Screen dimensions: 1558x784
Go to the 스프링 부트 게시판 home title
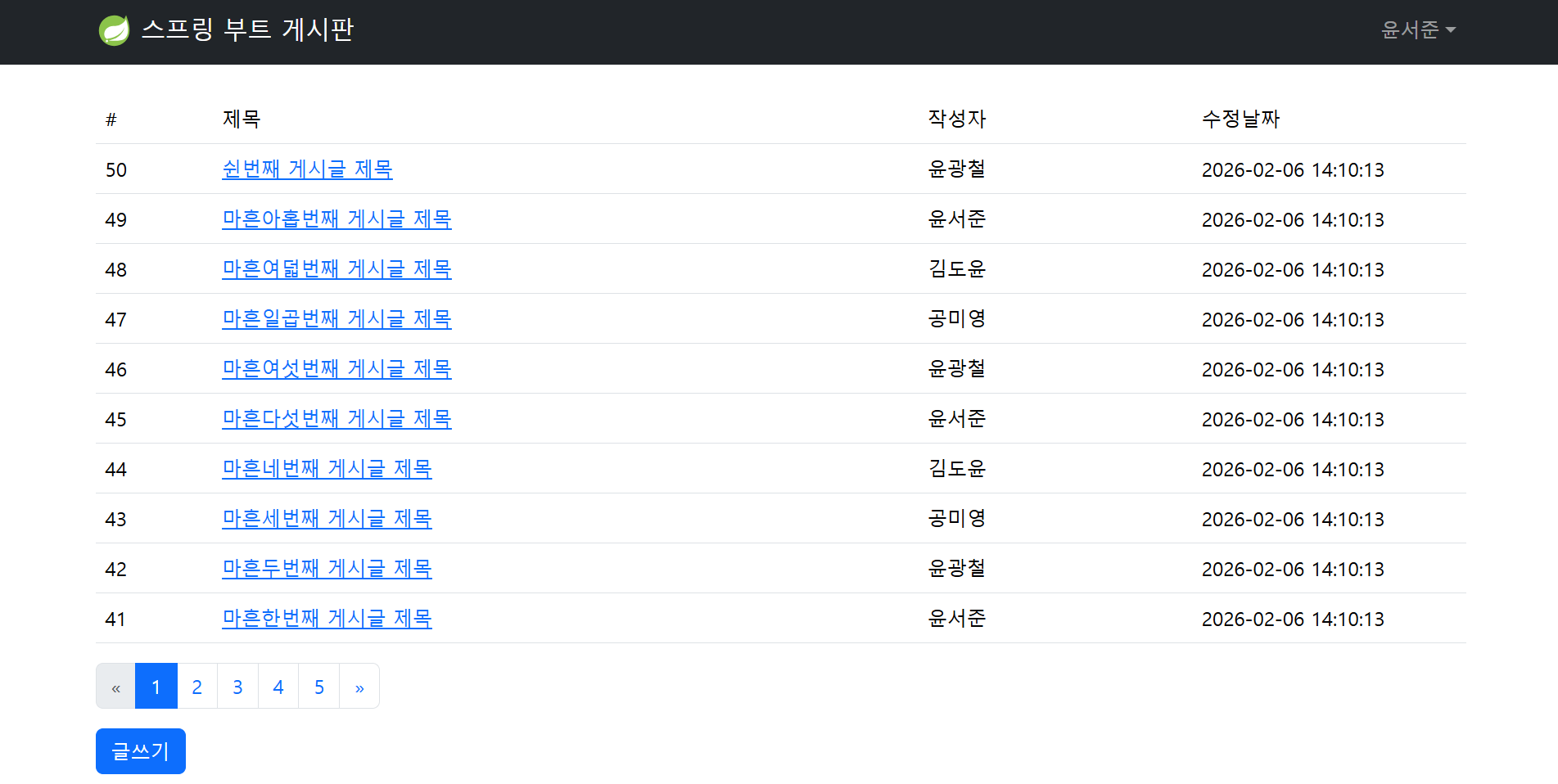[x=247, y=30]
